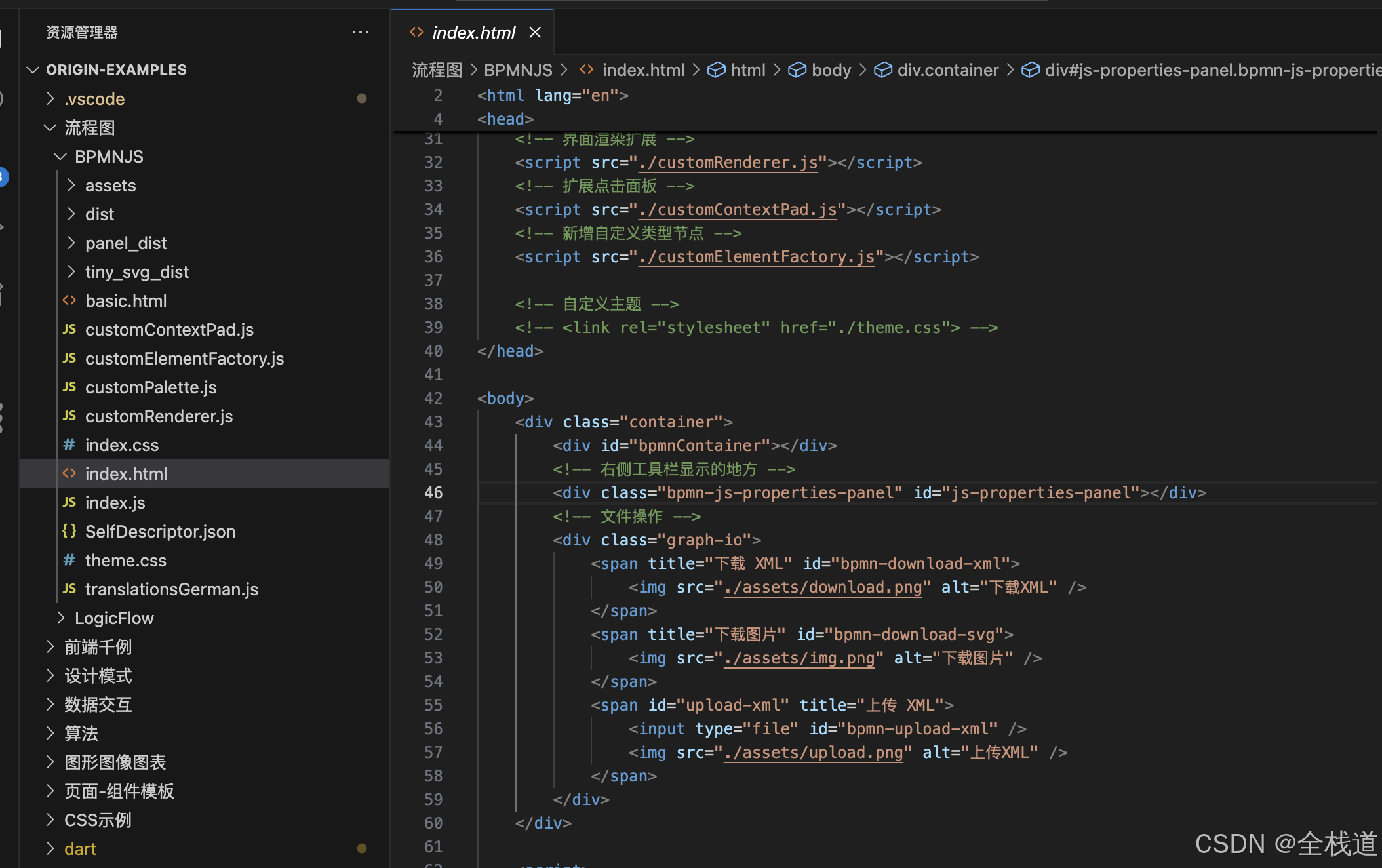The image size is (1382, 868).
Task: Click line number 46 in the gutter
Action: pyautogui.click(x=433, y=492)
